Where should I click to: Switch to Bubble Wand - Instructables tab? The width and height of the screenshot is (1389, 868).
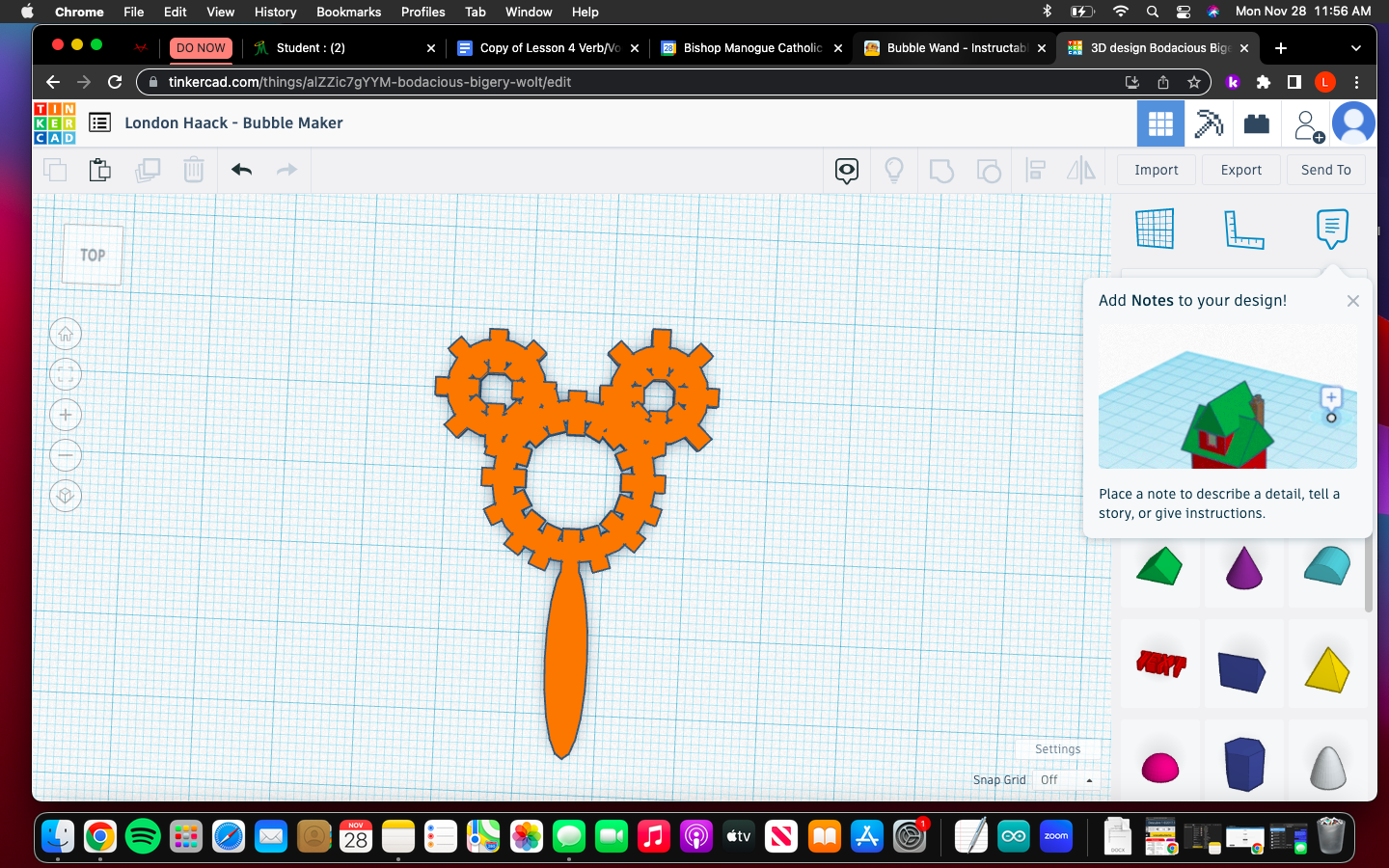(x=955, y=48)
